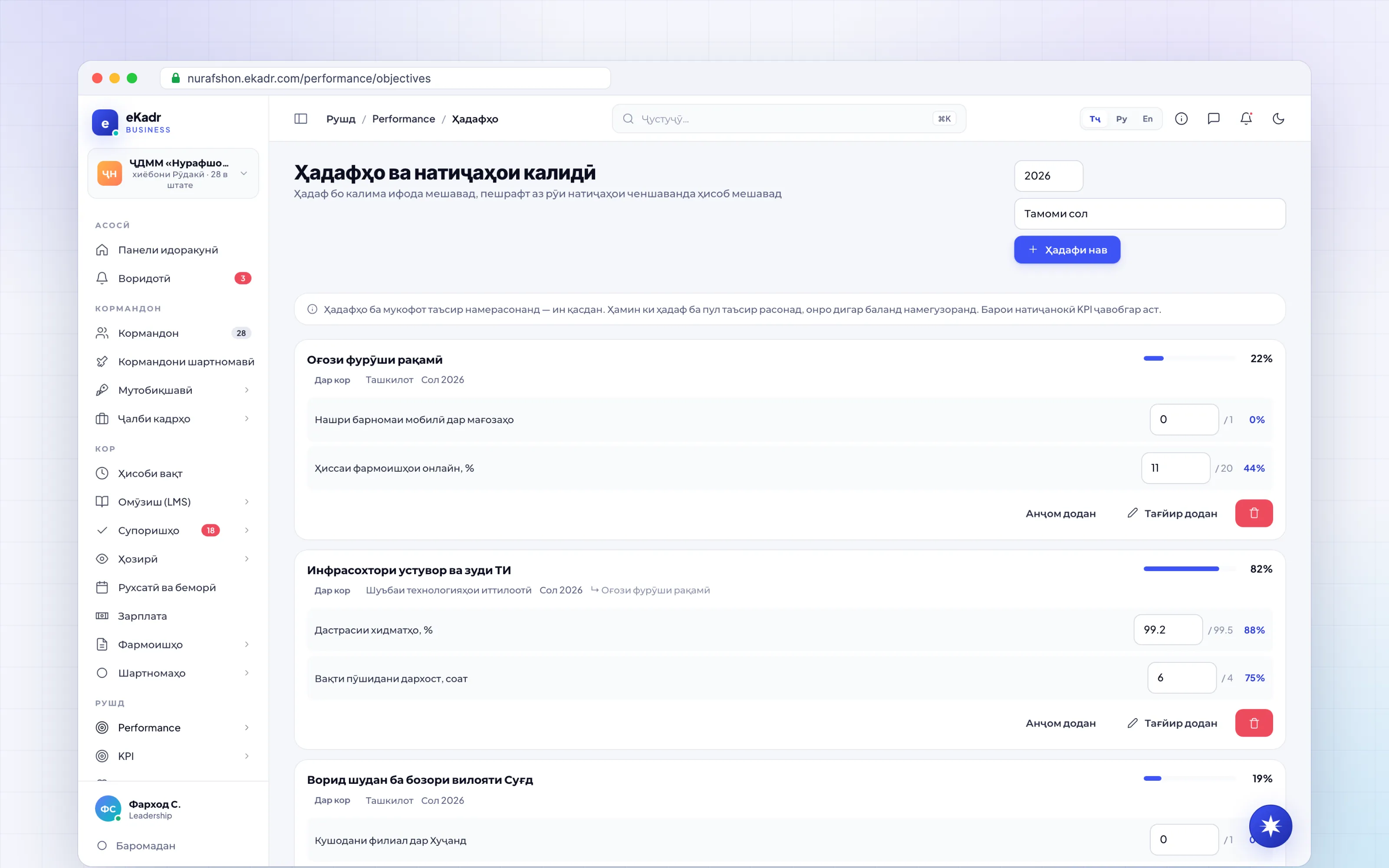Open the info circle icon in header

pos(1181,119)
